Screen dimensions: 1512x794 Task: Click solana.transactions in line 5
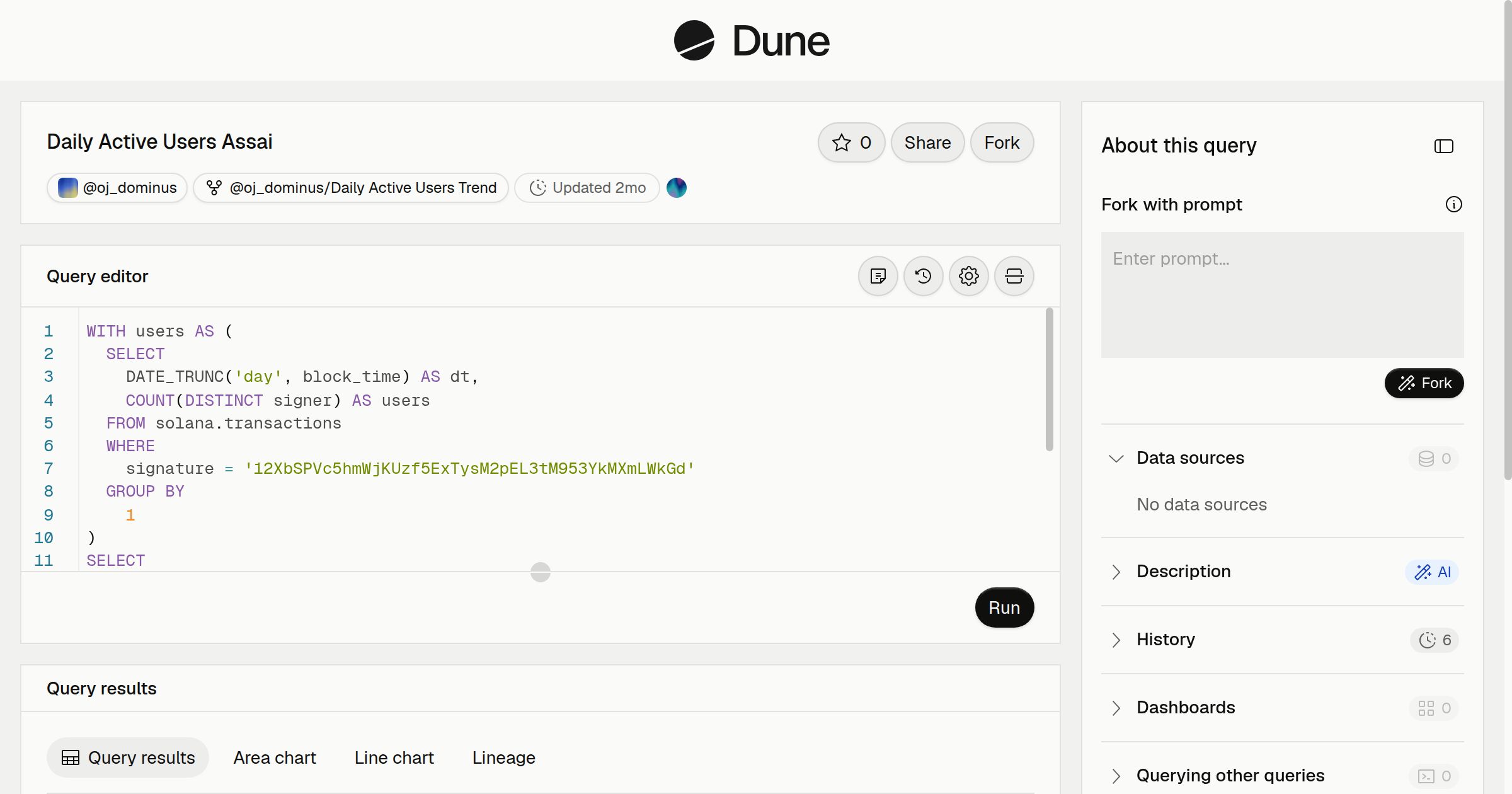click(248, 423)
